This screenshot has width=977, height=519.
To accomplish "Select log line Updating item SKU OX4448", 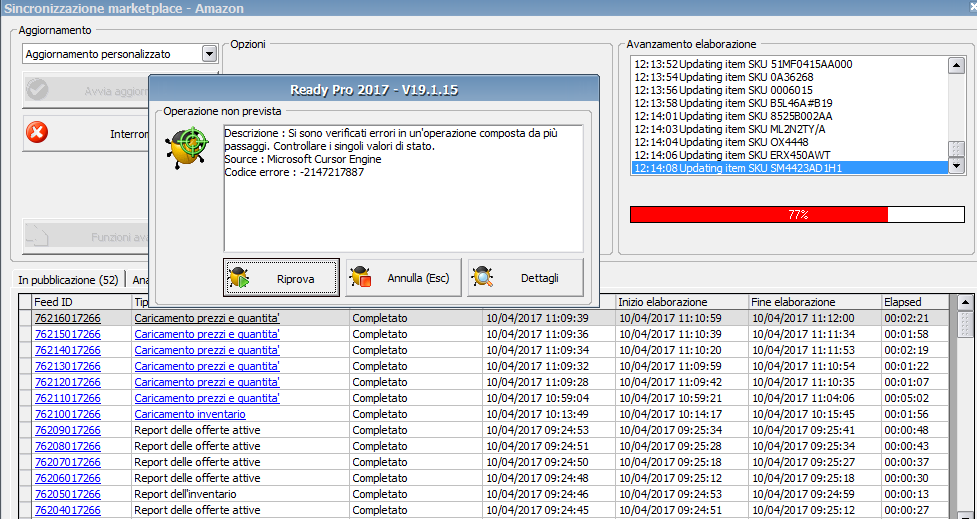I will tap(789, 142).
